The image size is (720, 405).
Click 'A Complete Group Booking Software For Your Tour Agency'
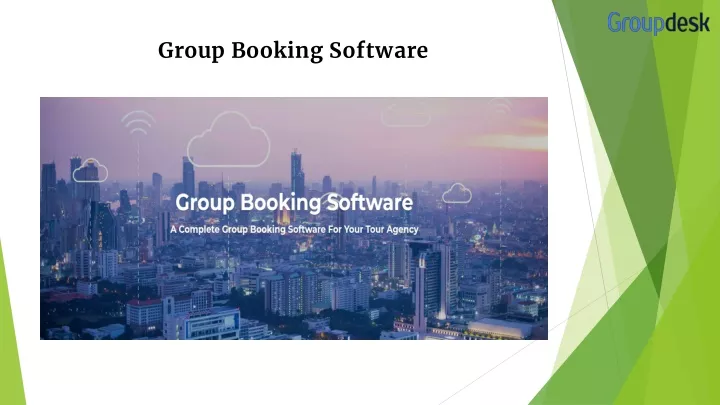pyautogui.click(x=294, y=229)
